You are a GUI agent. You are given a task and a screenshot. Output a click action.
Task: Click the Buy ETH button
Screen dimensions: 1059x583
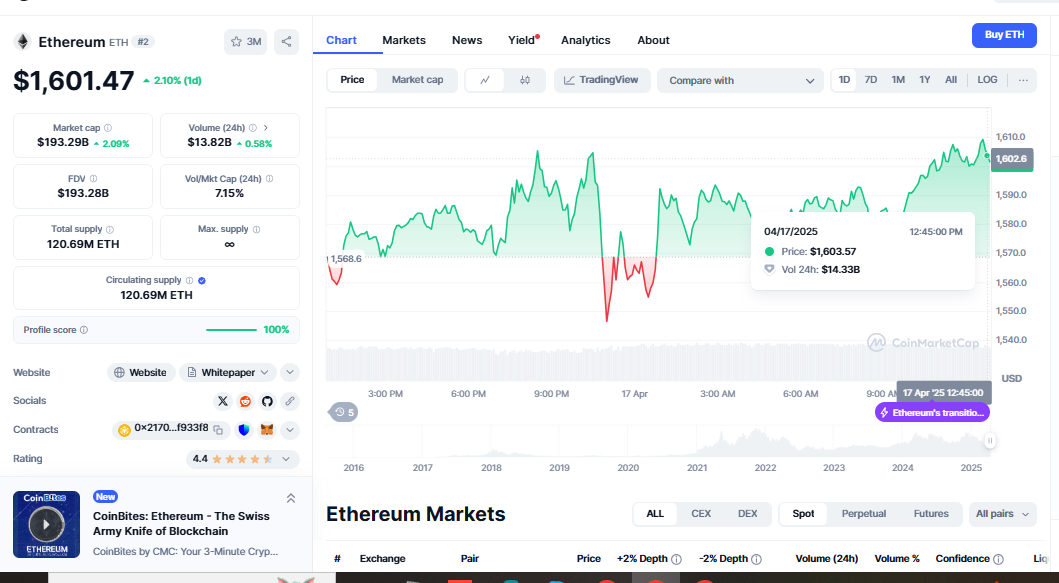click(x=1004, y=35)
